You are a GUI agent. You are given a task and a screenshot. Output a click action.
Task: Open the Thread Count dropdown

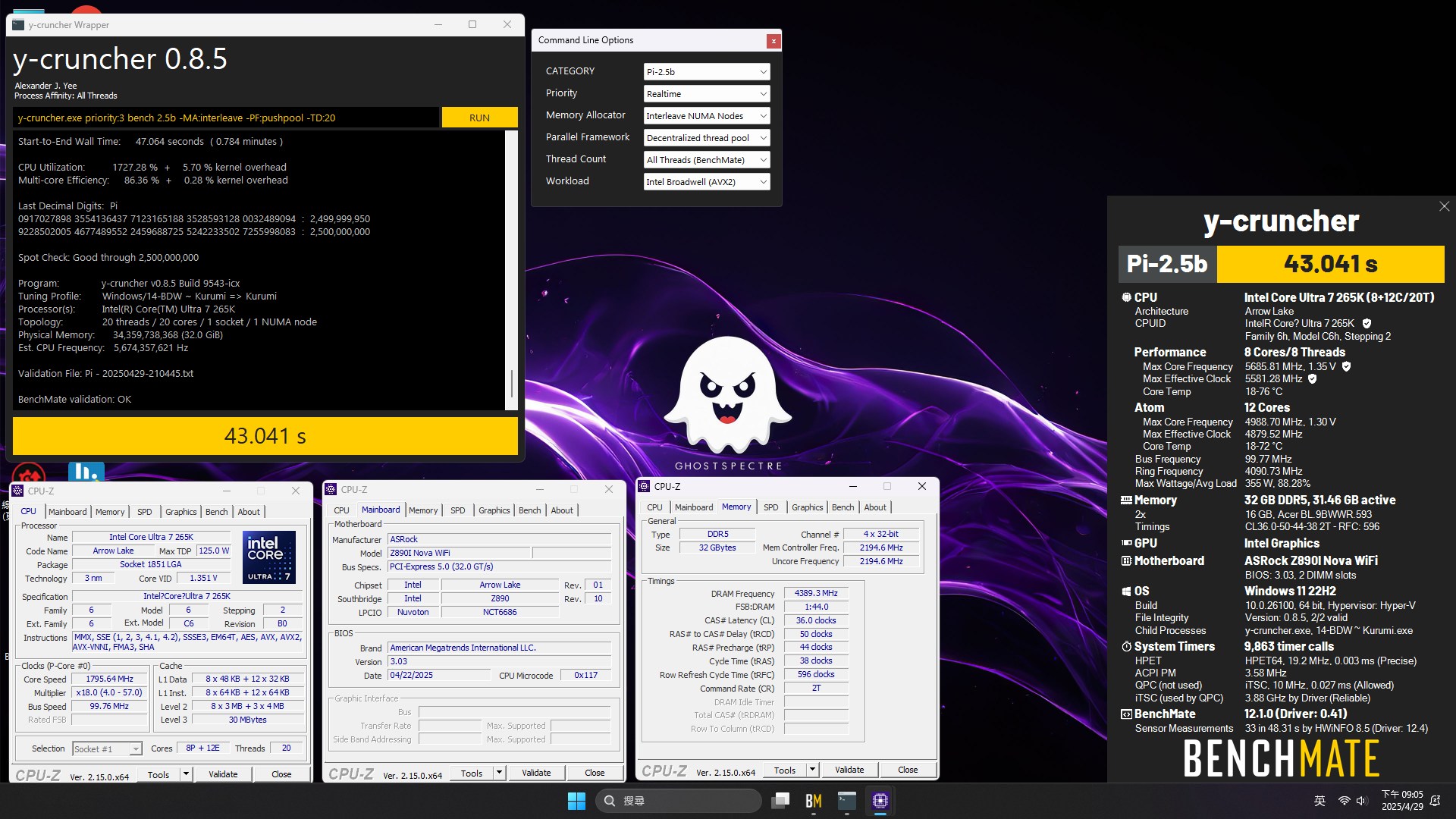(707, 160)
